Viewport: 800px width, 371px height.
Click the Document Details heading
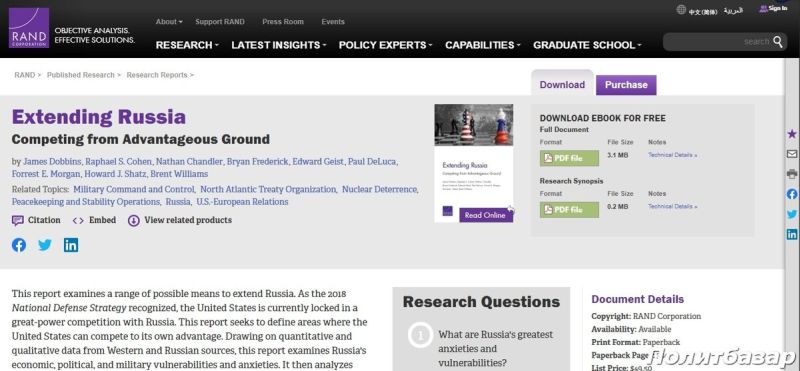(x=637, y=300)
